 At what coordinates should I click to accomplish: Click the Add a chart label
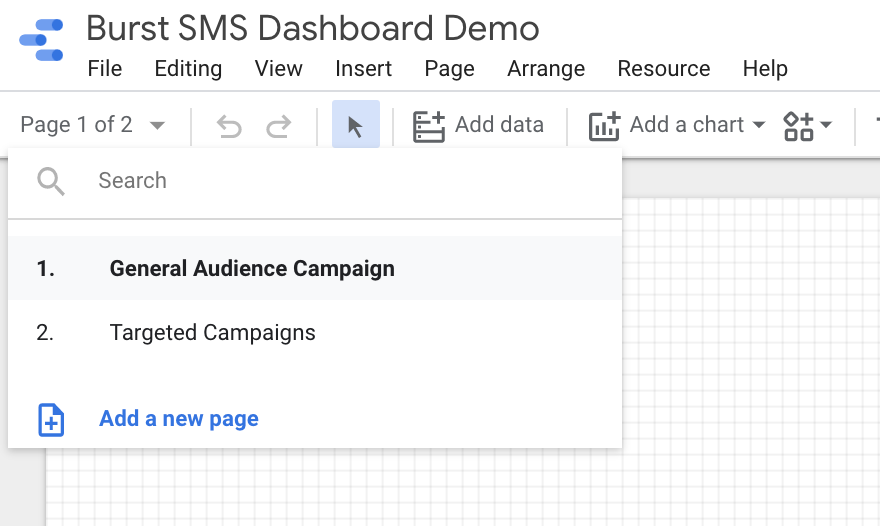coord(687,125)
